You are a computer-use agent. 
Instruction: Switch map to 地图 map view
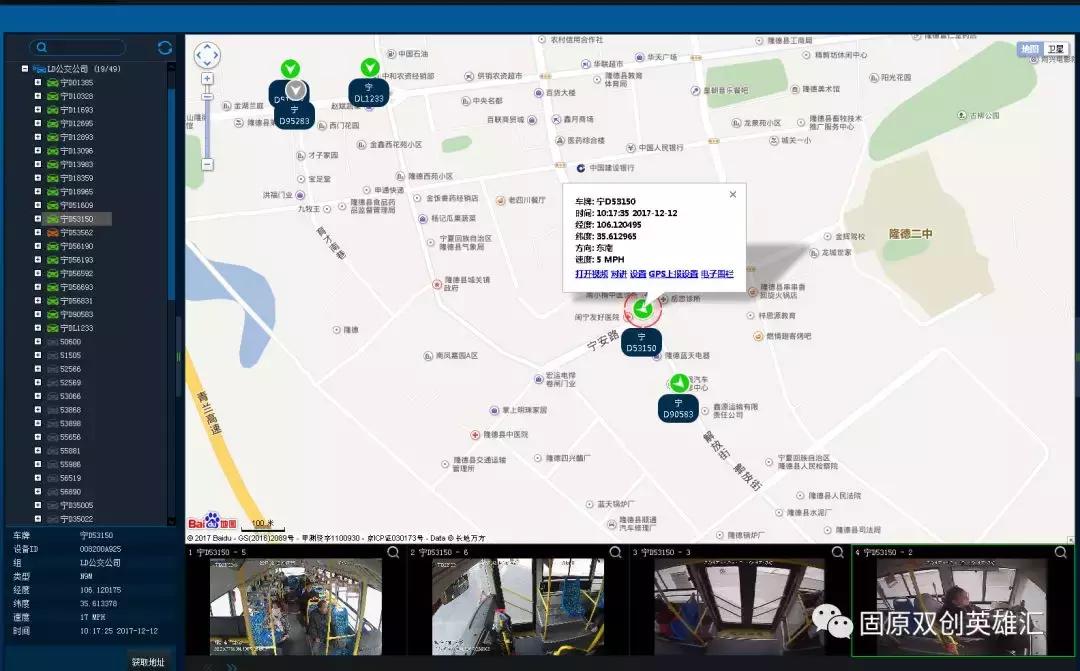tap(1030, 49)
